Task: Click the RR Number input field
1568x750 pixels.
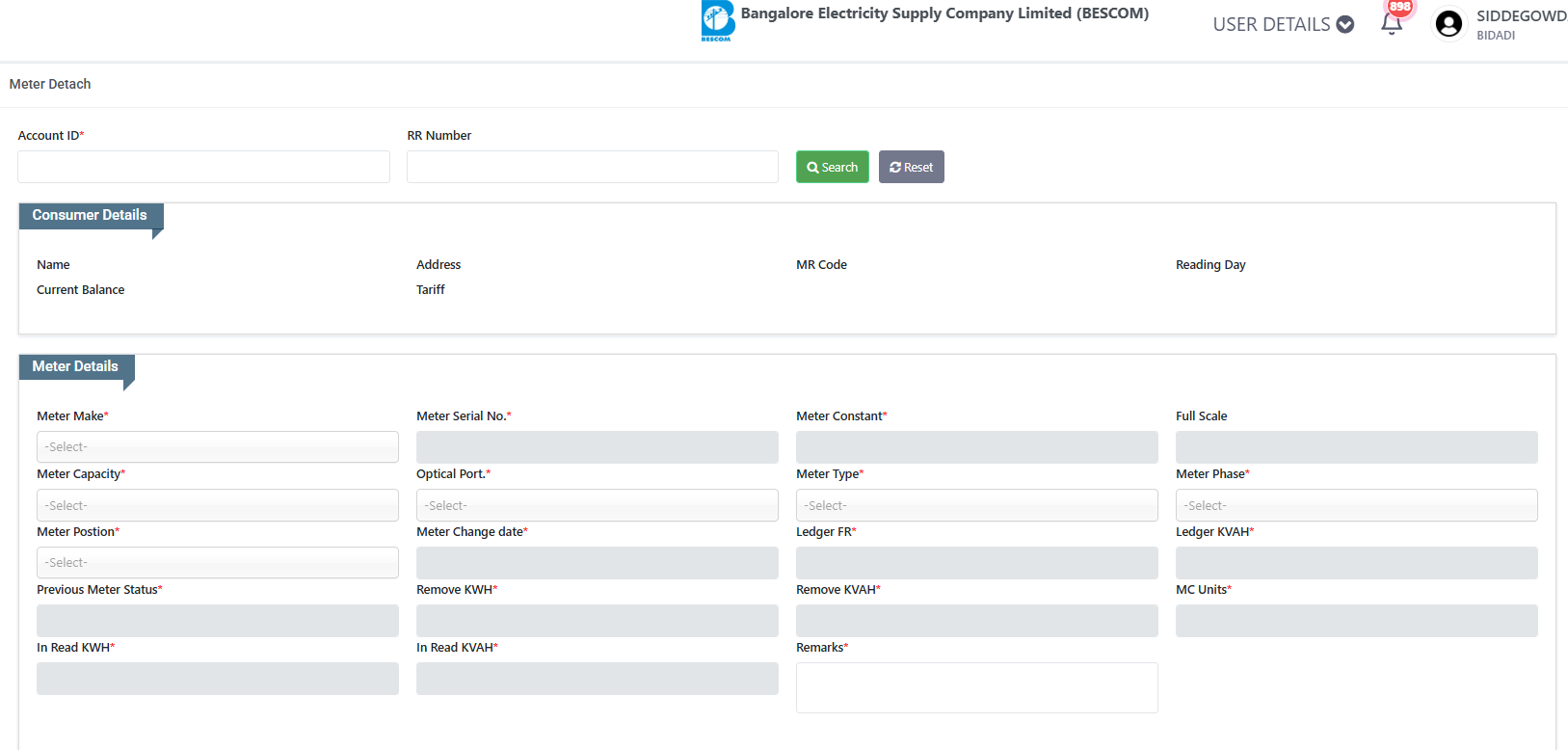Action: (x=593, y=167)
